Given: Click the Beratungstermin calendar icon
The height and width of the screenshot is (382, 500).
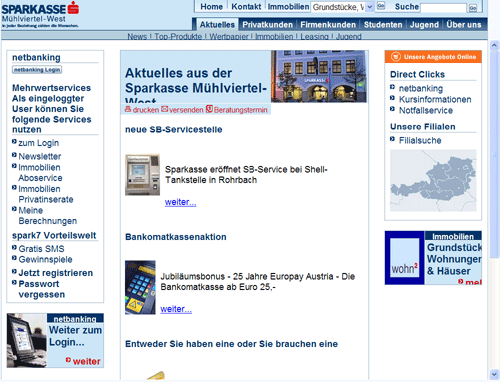Looking at the screenshot, I should (x=209, y=109).
